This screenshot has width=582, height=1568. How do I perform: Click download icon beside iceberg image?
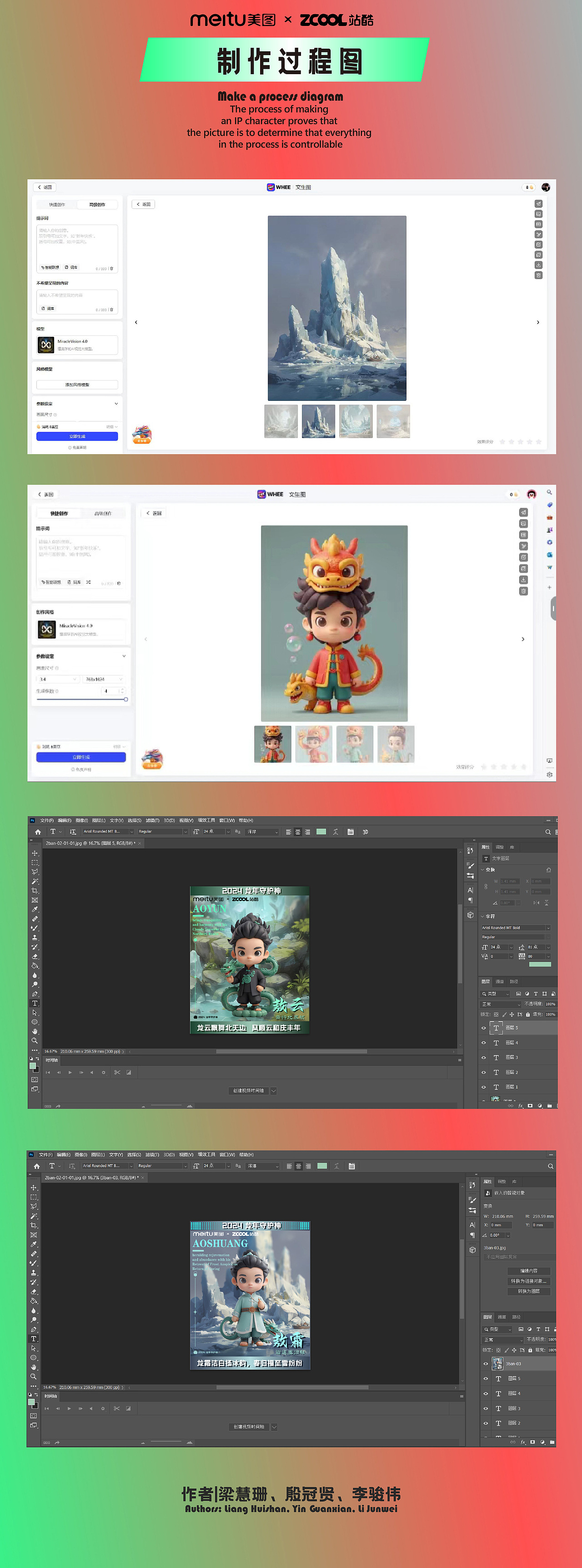538,265
